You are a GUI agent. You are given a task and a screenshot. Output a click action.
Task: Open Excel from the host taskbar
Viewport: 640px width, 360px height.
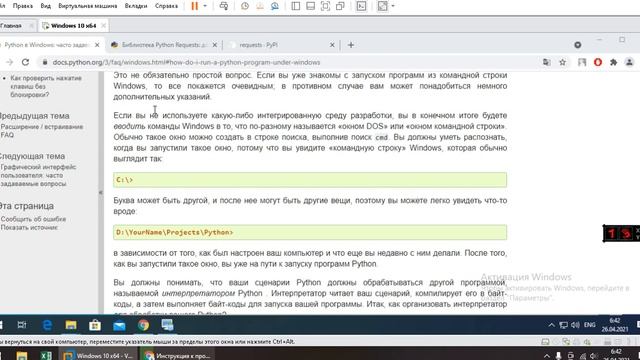tap(46, 355)
